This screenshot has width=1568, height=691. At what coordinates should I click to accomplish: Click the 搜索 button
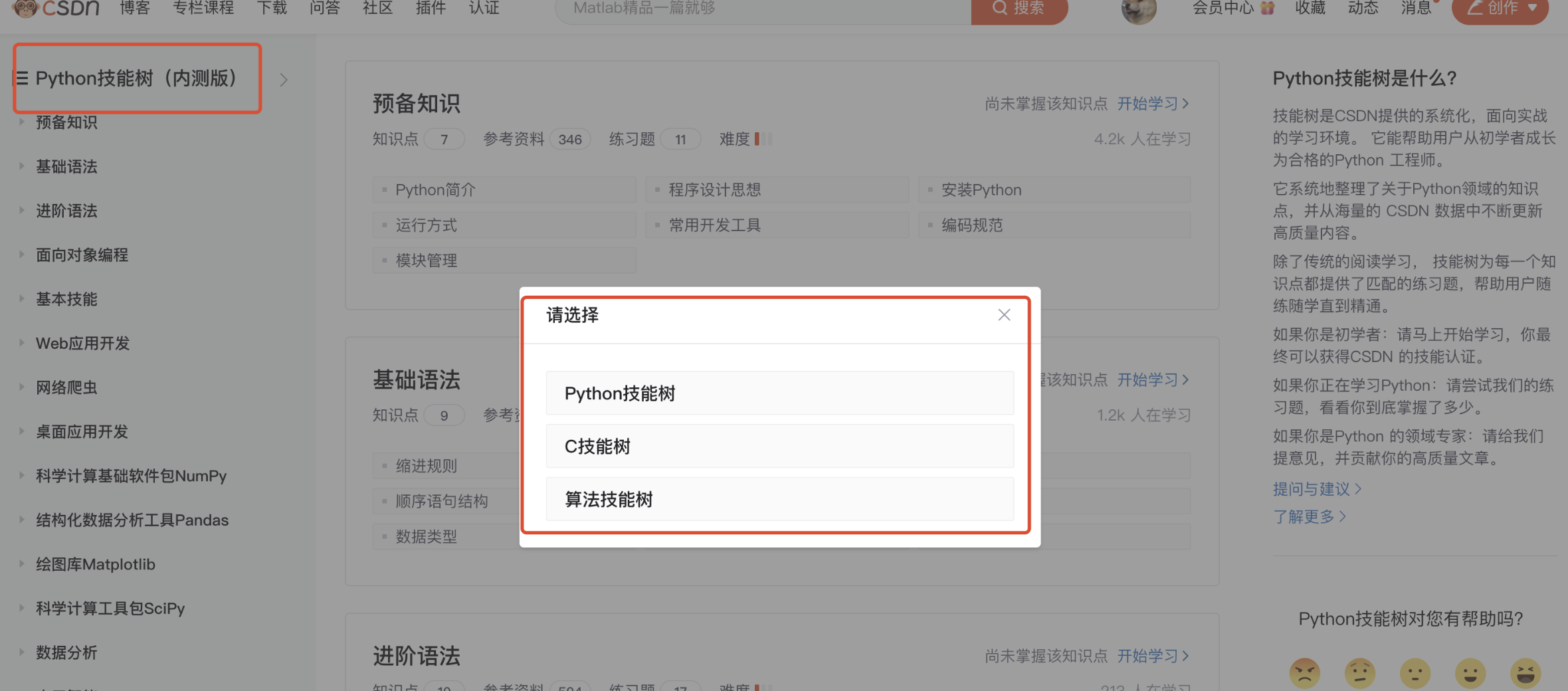[x=1019, y=9]
